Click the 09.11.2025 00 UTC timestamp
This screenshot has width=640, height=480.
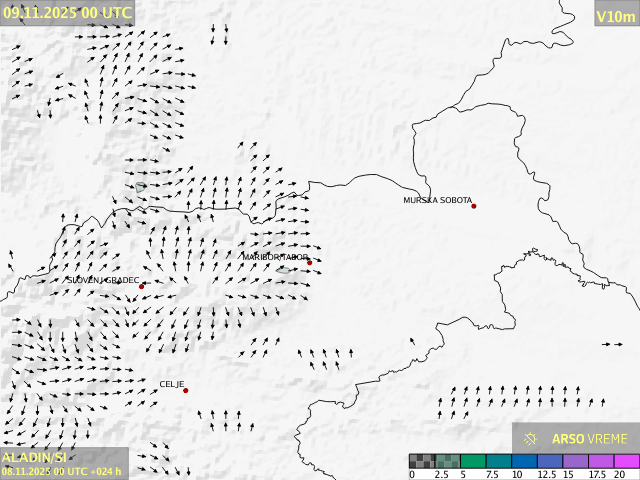(66, 12)
